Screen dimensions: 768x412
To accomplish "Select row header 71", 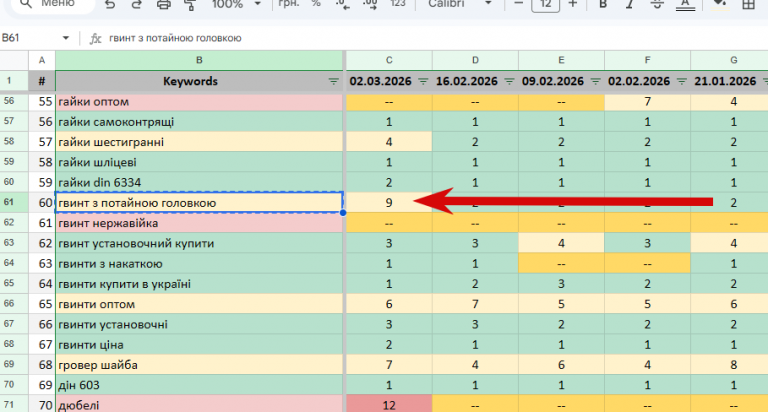I will point(14,405).
